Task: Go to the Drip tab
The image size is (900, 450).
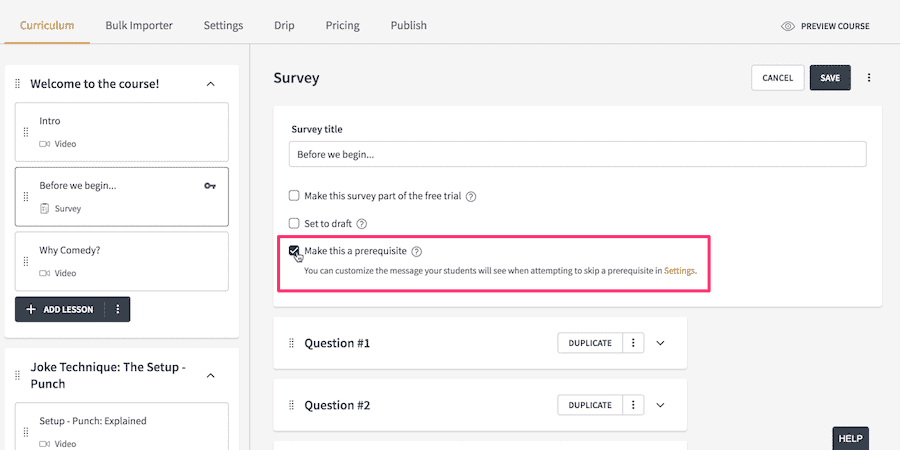Action: 284,25
